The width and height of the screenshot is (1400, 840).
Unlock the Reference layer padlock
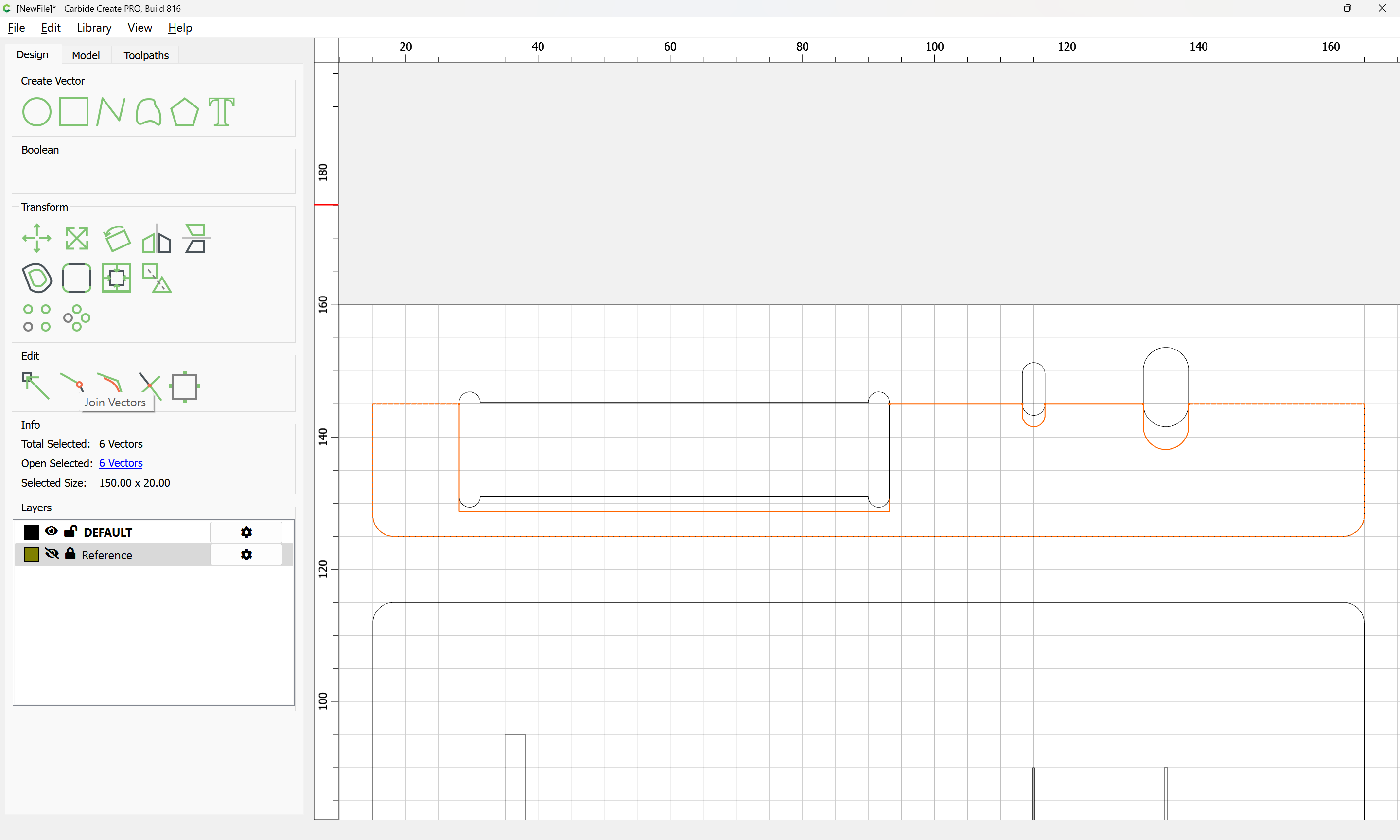point(70,554)
